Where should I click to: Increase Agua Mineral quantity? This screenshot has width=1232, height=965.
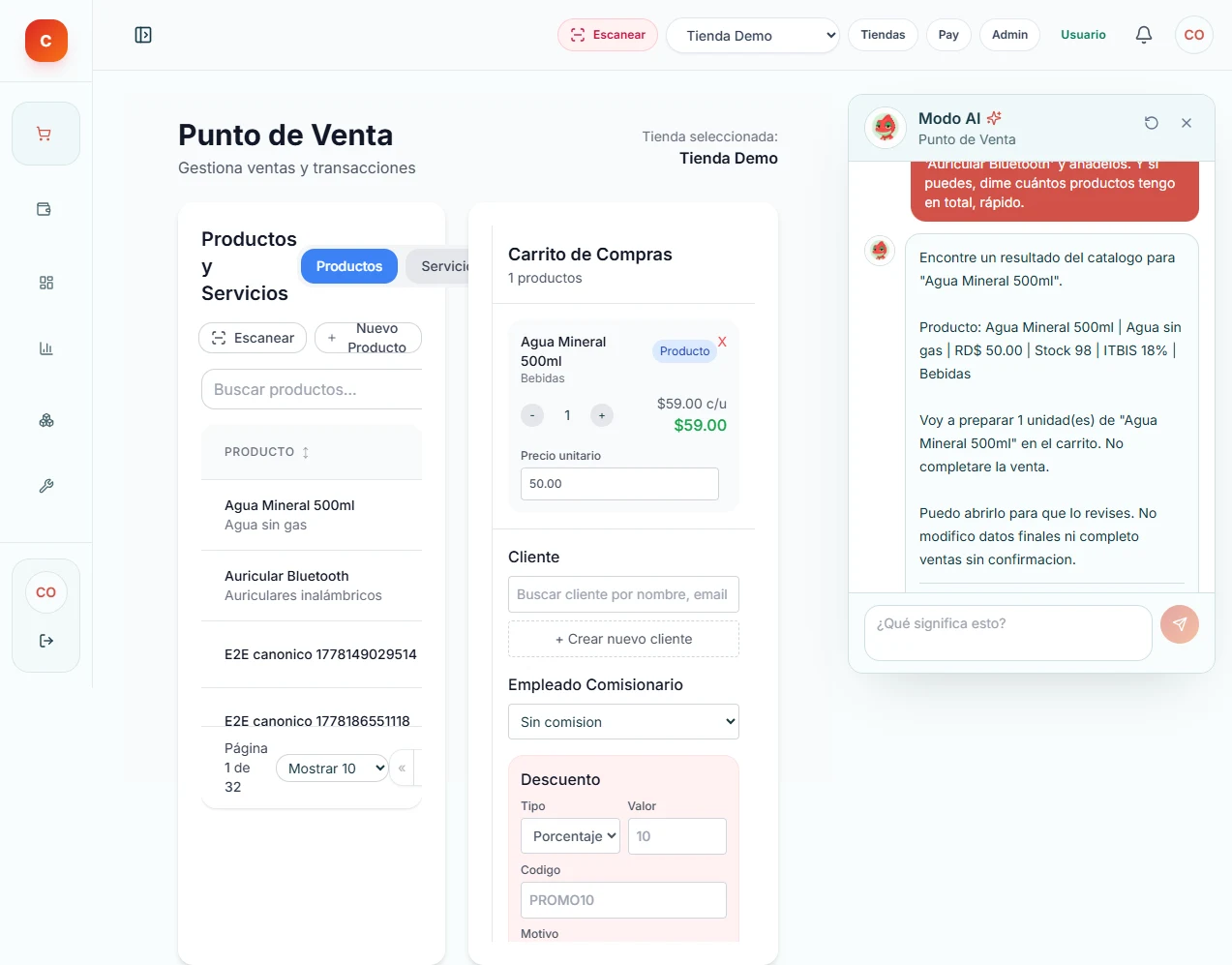point(602,415)
